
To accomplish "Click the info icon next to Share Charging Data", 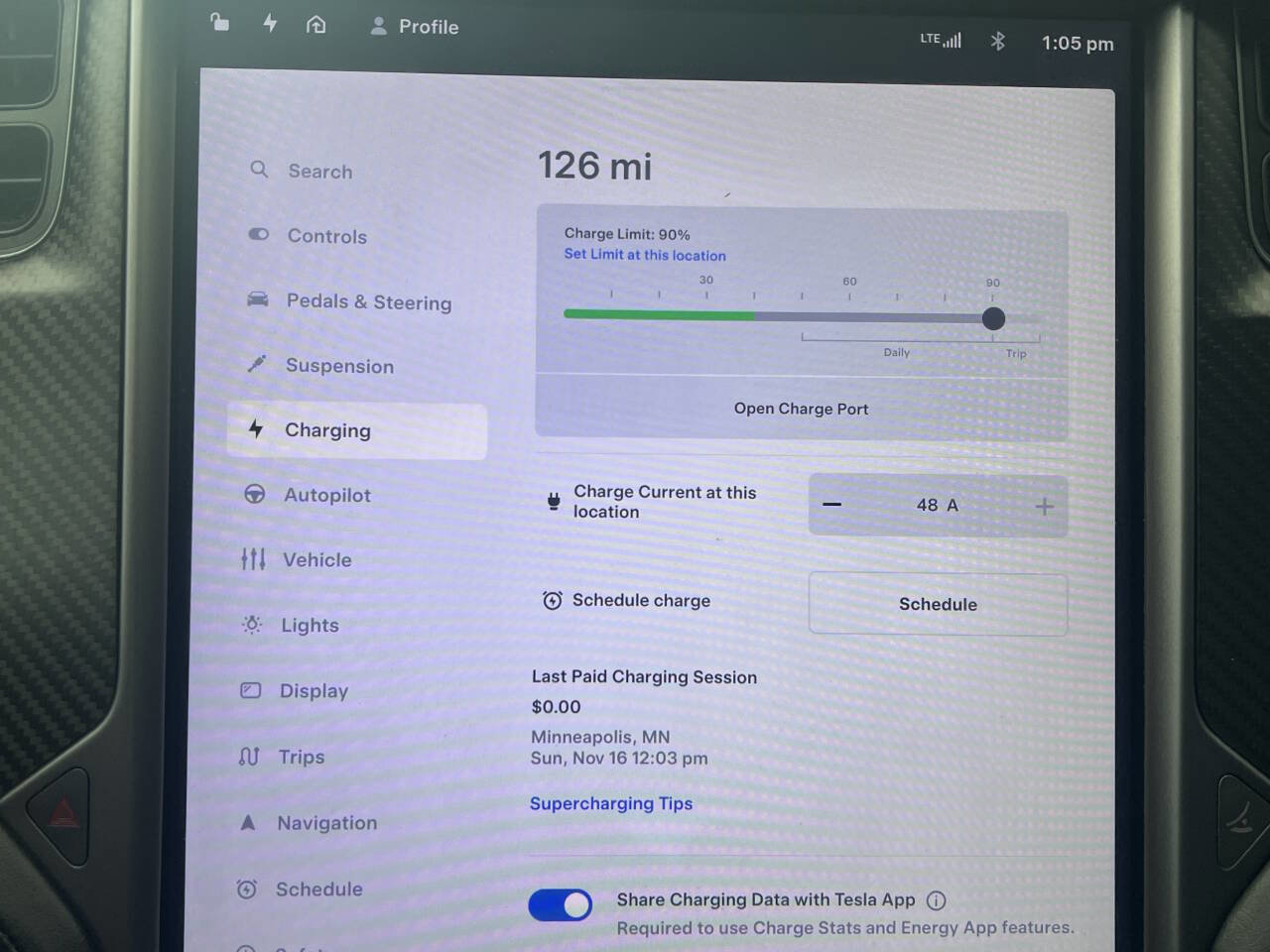I will click(936, 900).
